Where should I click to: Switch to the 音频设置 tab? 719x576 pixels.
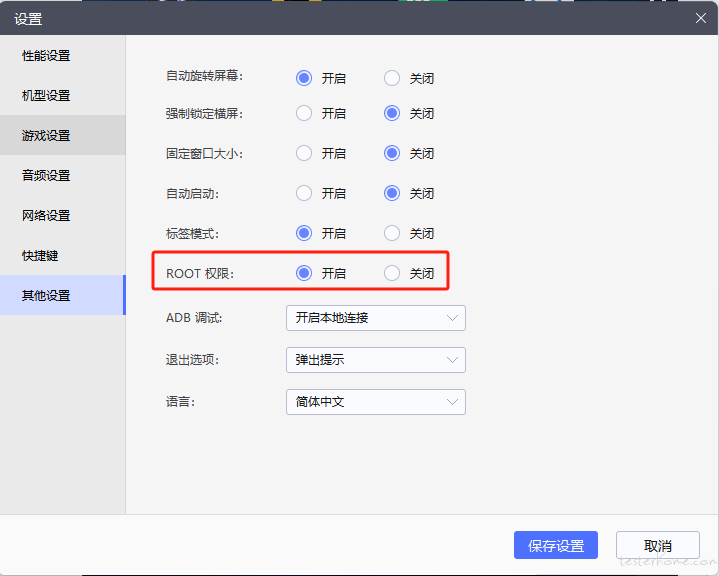pyautogui.click(x=62, y=175)
